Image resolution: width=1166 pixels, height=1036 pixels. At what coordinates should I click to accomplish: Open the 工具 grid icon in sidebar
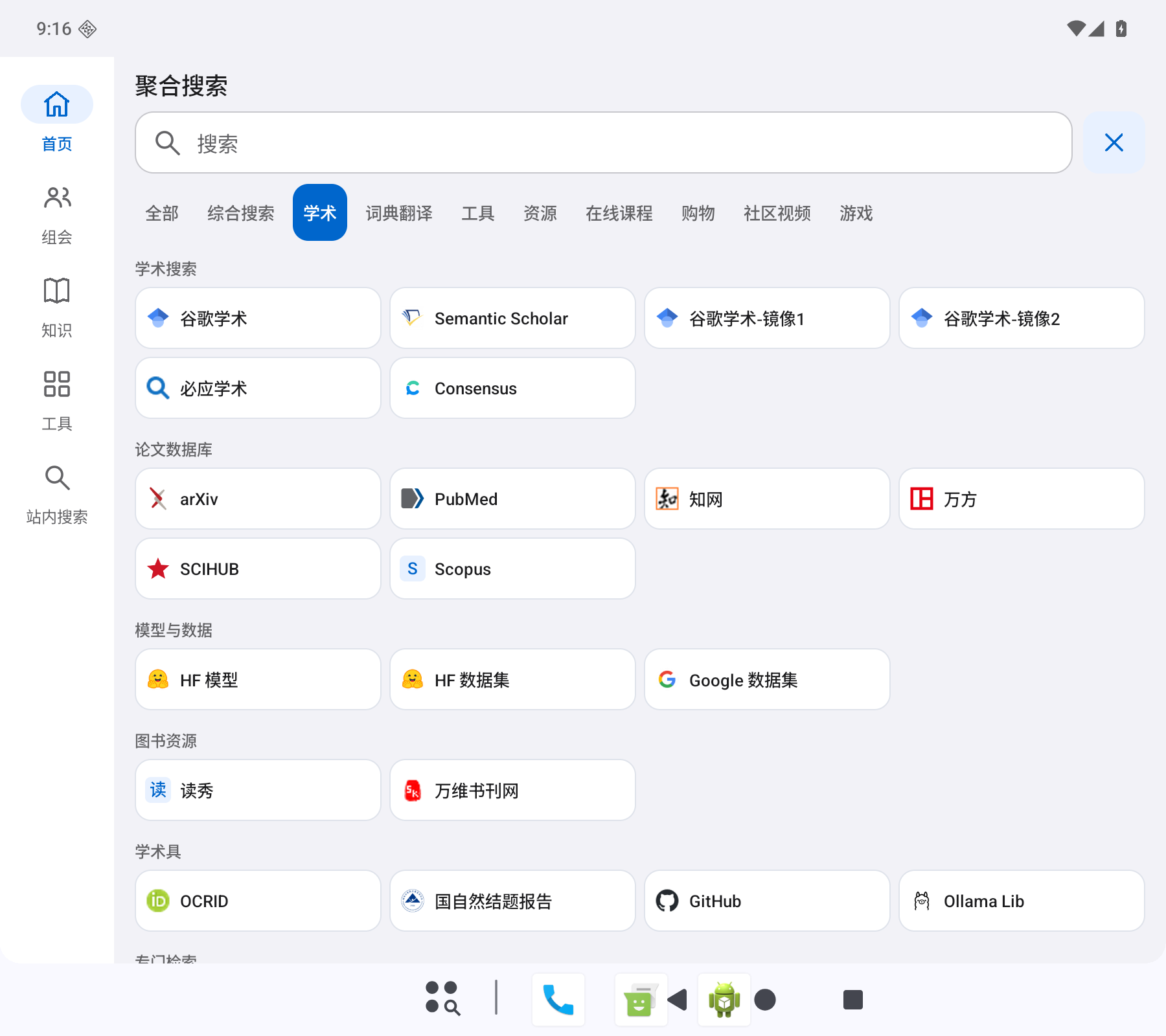point(57,384)
